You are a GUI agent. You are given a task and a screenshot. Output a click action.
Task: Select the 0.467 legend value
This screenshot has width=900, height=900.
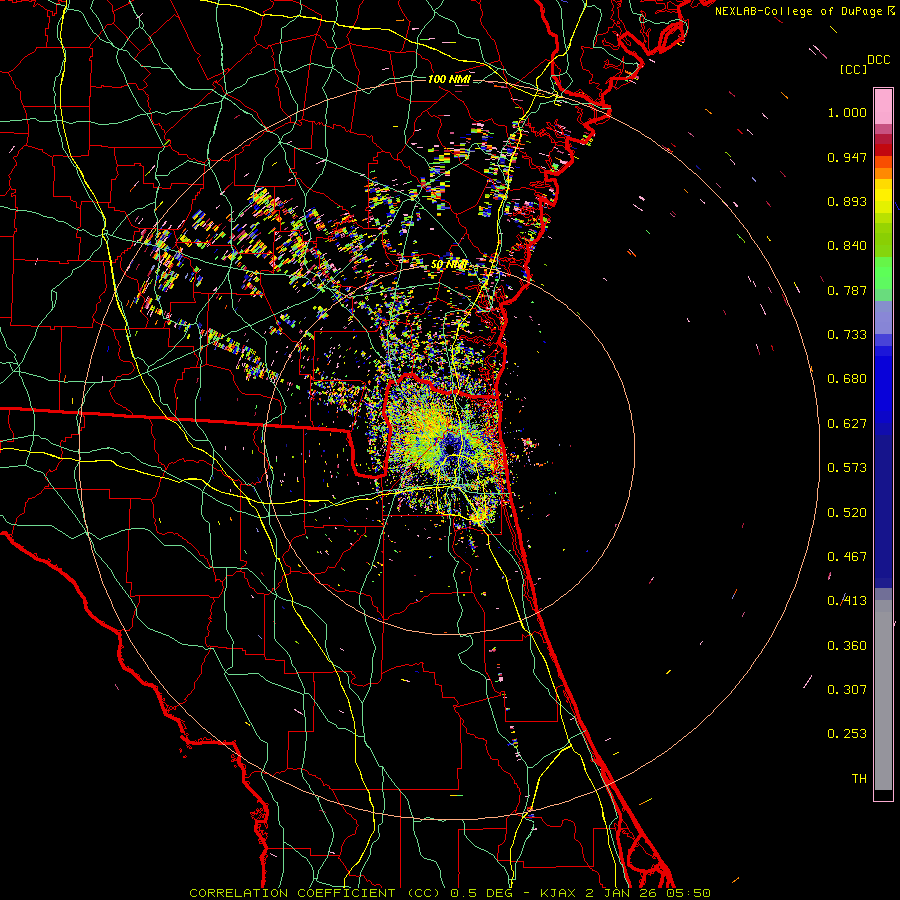(847, 557)
